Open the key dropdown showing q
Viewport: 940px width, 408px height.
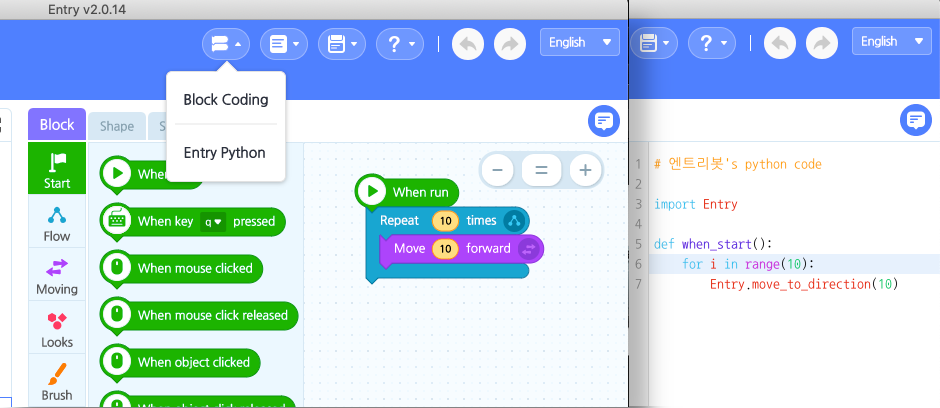pos(213,222)
